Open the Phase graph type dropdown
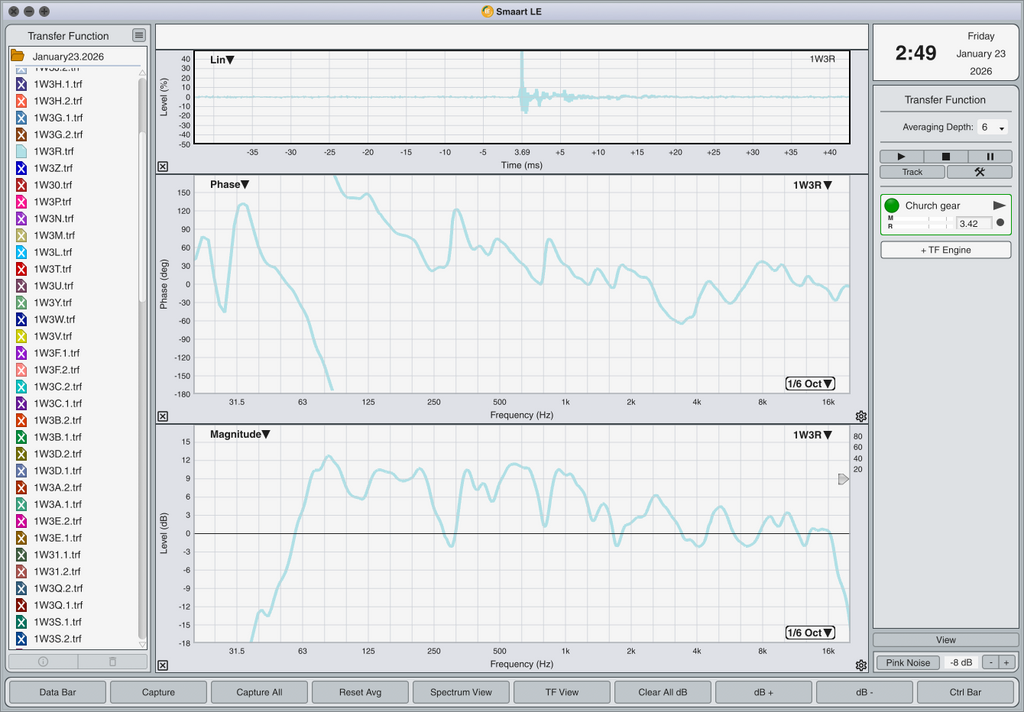 230,185
